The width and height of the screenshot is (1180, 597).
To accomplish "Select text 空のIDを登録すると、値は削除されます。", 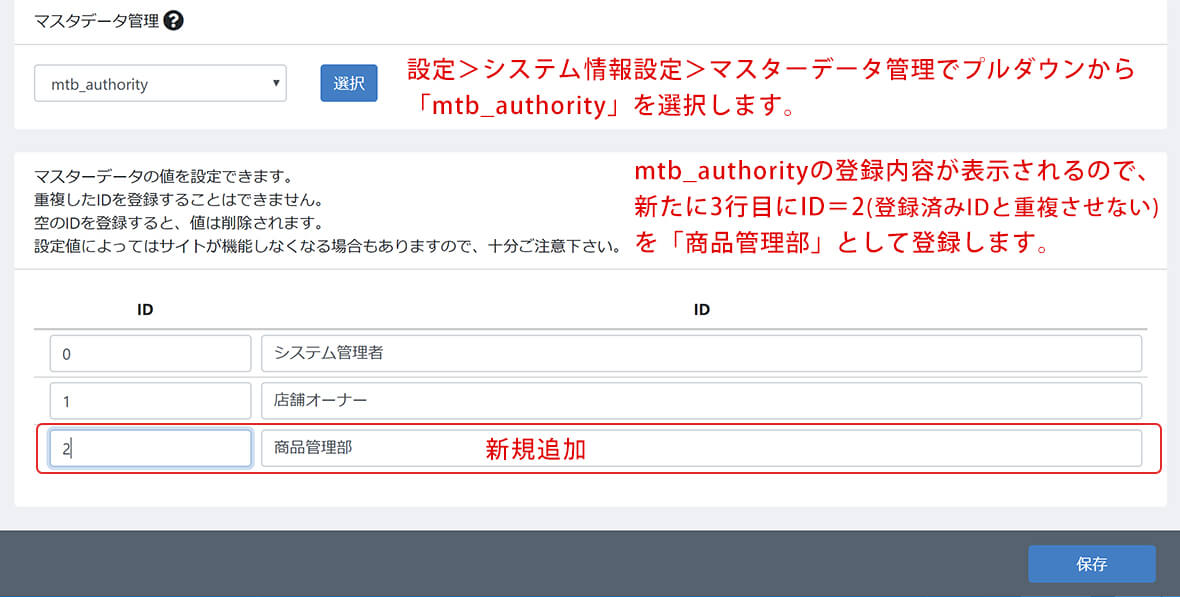I will (178, 223).
